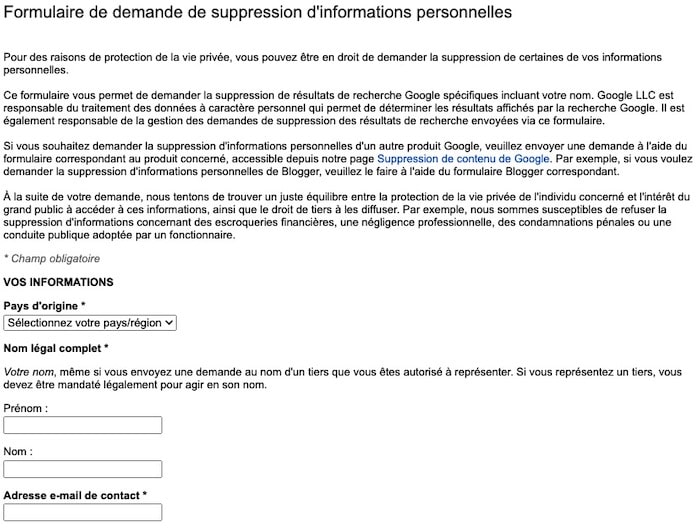The height and width of the screenshot is (528, 700).
Task: Click the Adresse e-mail de contact label
Action: point(75,495)
